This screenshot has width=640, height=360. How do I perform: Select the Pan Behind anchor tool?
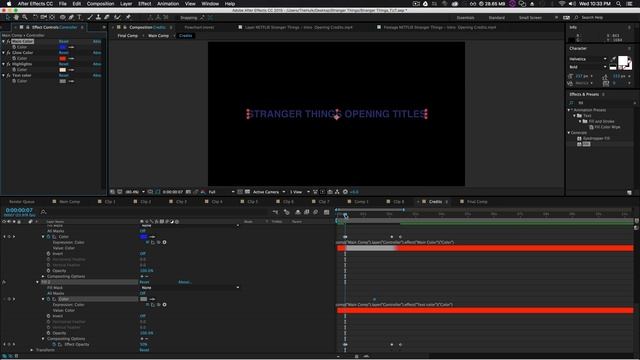pyautogui.click(x=52, y=18)
